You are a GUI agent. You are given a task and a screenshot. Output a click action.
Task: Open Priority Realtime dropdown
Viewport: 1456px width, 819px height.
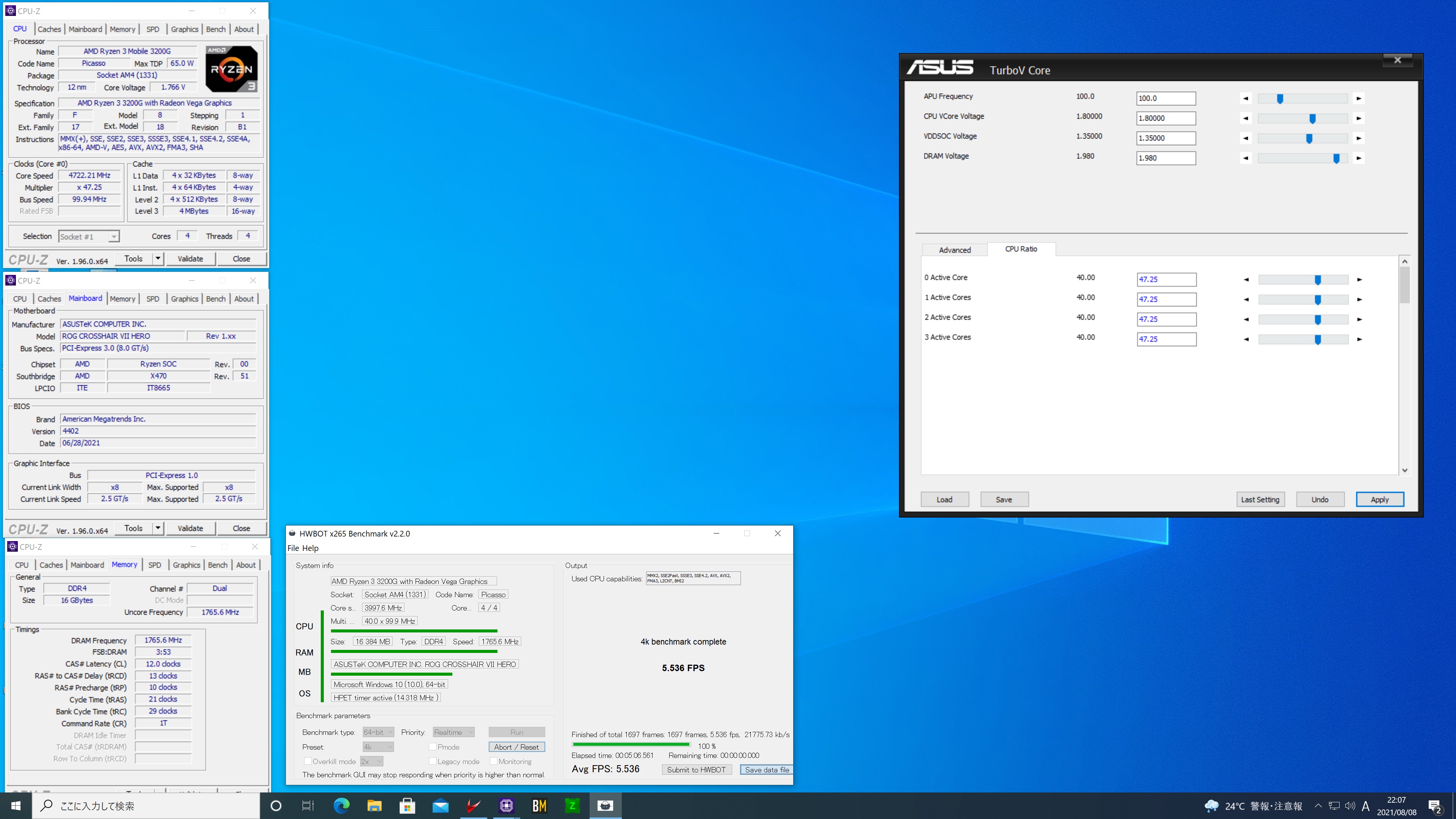tap(453, 732)
